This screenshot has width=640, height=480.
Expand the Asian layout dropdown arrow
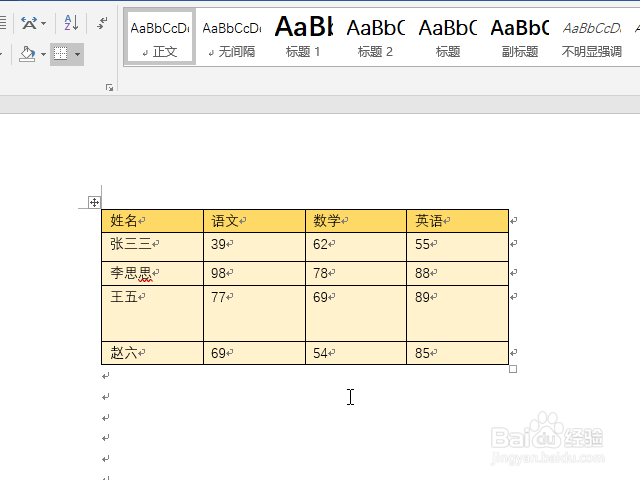(43, 24)
